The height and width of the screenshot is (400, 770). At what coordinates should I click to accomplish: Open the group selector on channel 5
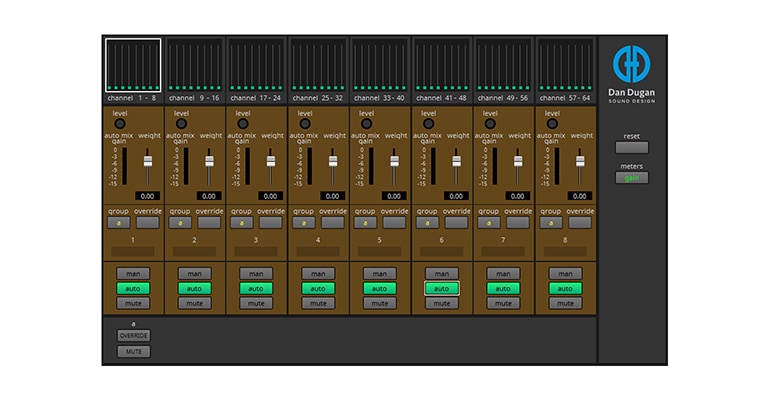pos(365,223)
